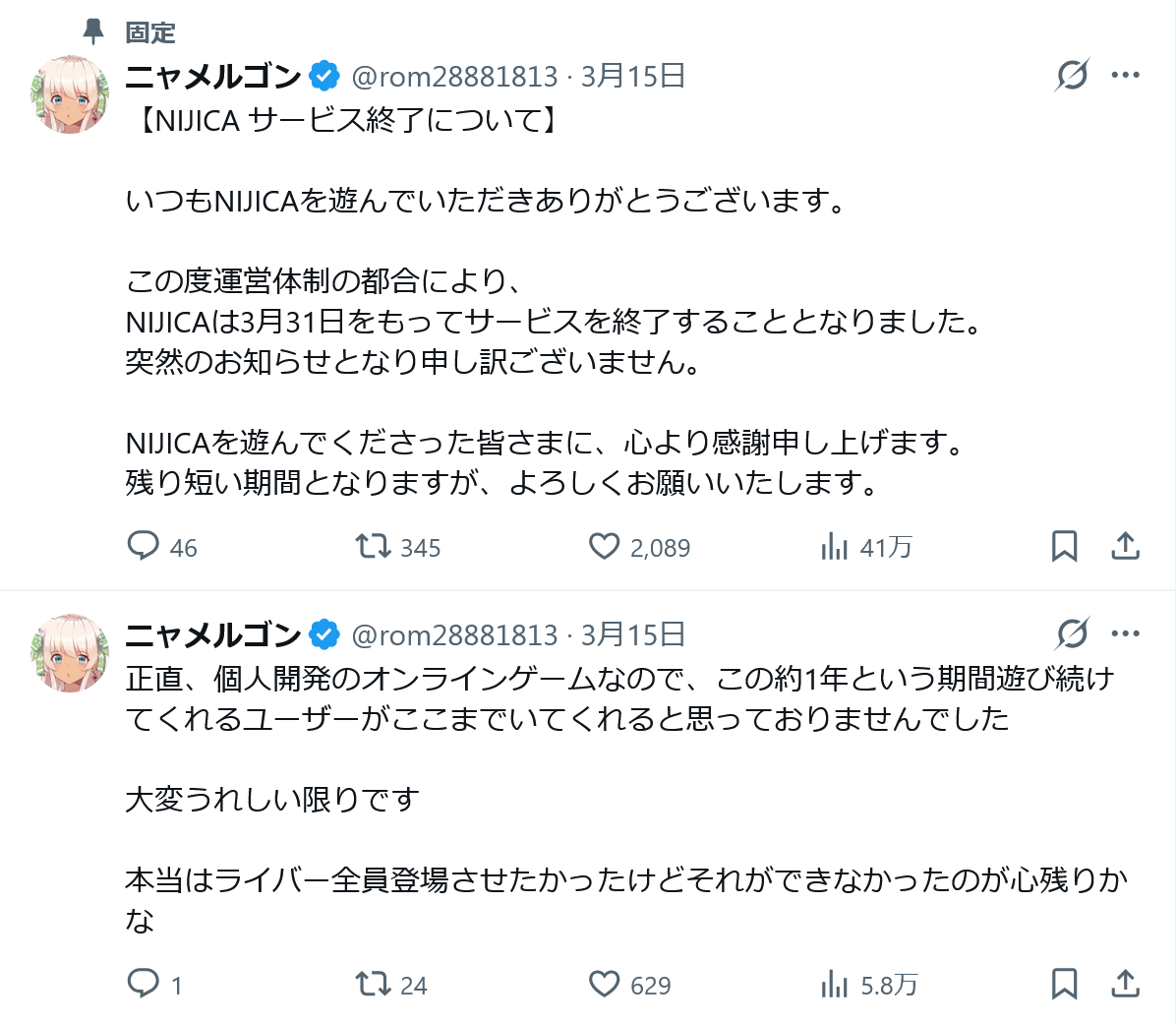
Task: Bookmark the second tweet about individual development
Action: 1064,984
